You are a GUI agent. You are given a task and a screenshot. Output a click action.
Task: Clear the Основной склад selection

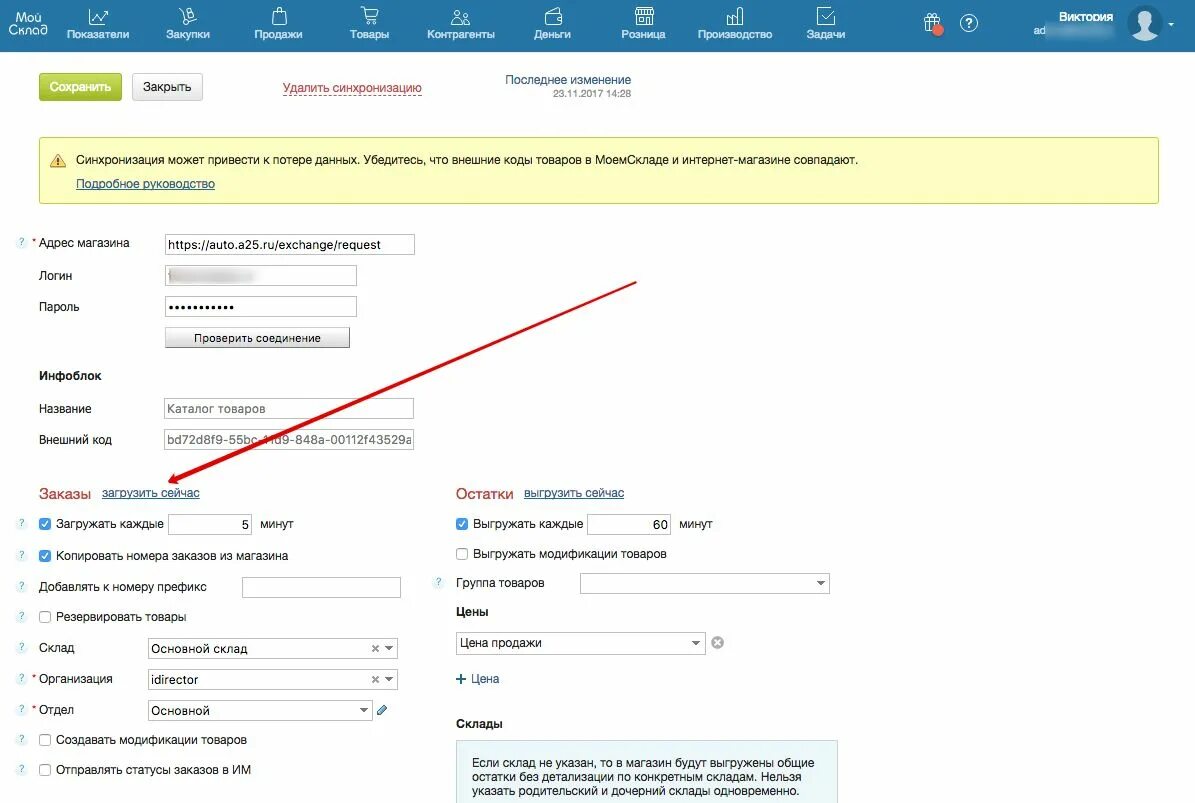375,648
